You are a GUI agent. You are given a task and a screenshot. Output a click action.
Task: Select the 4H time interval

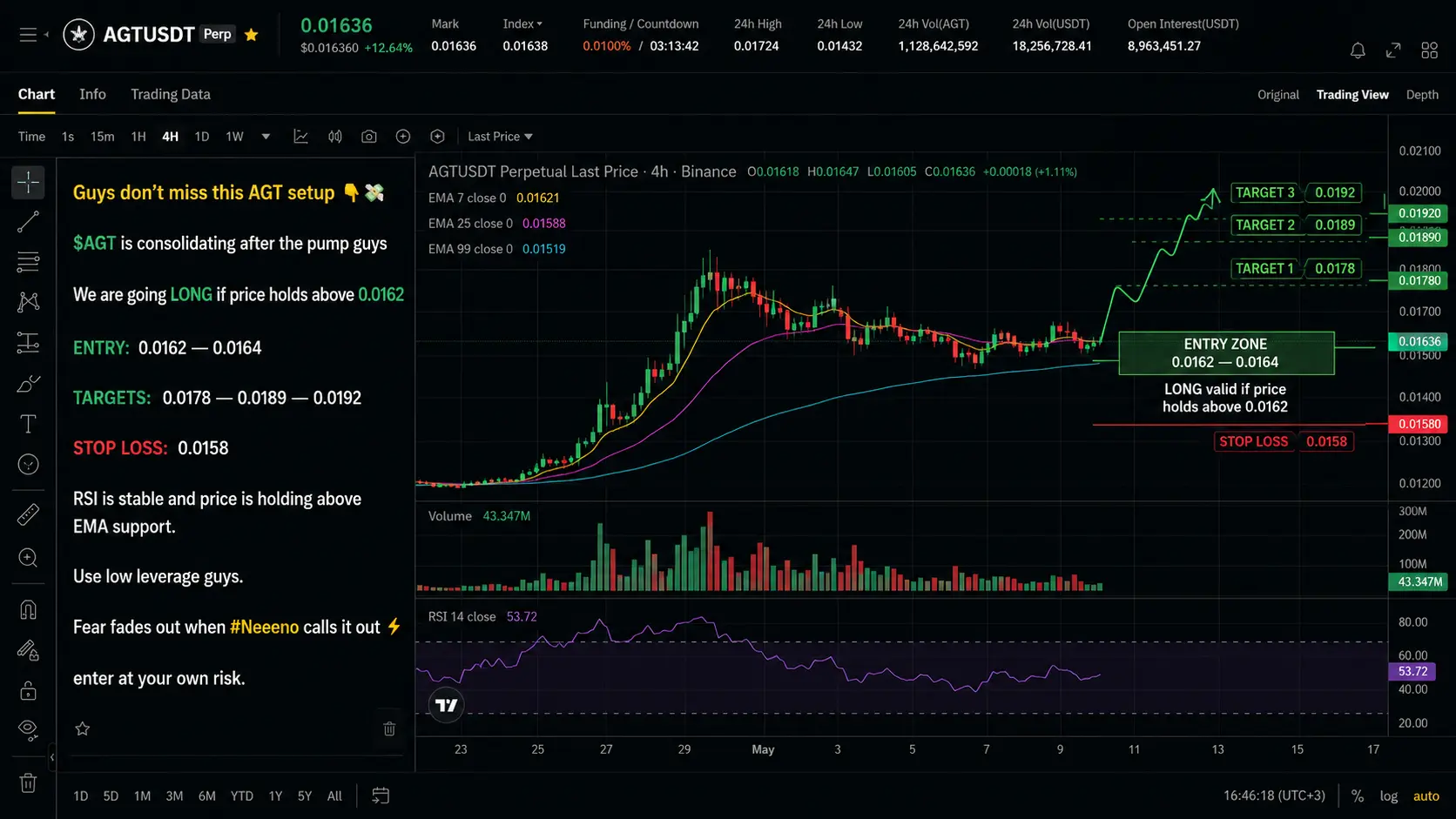[x=171, y=137]
